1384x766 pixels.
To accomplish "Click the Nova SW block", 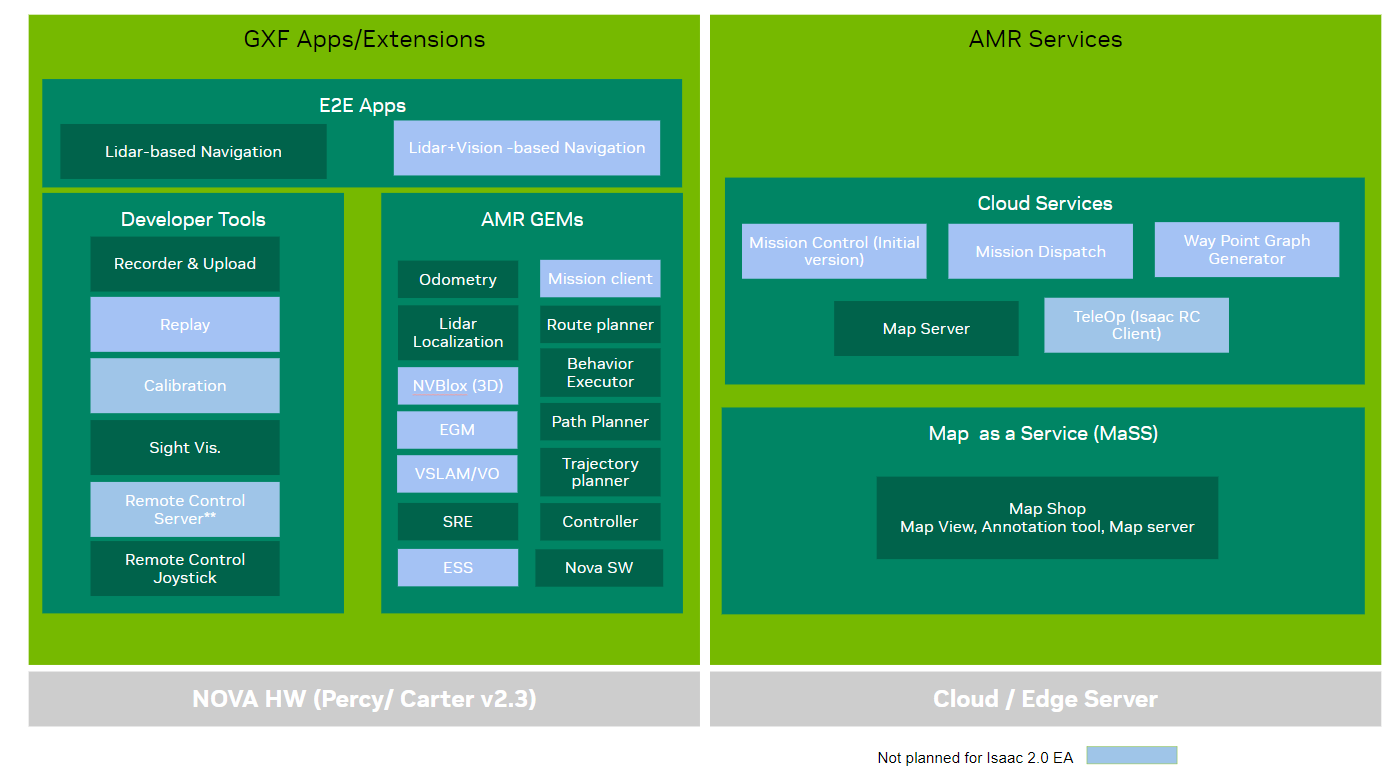I will click(x=599, y=568).
